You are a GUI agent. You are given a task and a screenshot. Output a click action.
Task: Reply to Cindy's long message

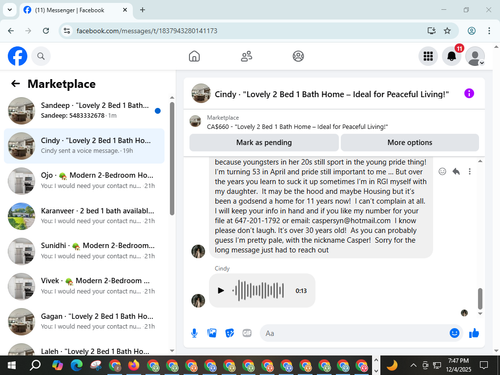pos(456,171)
